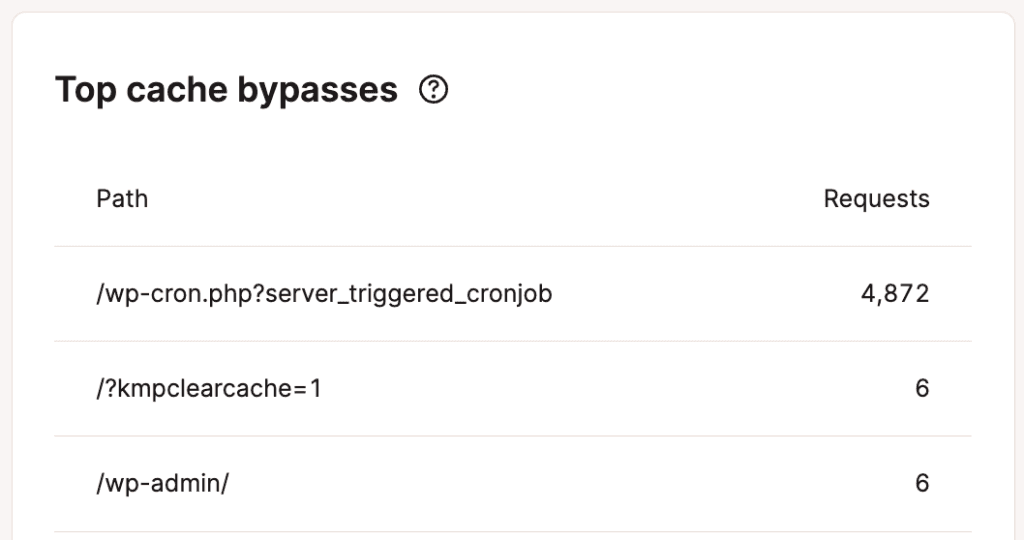Click the divider line below the wp-cron row
1024x540 pixels.
pos(513,341)
